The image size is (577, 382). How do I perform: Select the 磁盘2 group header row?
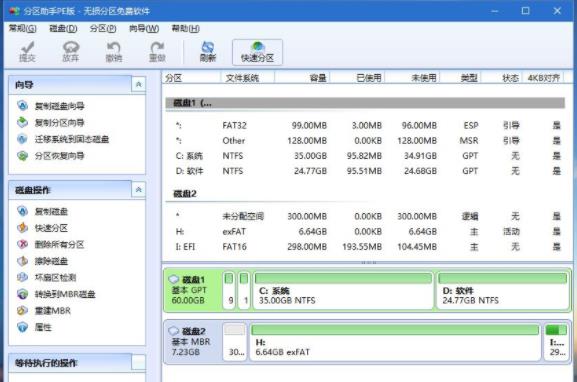pyautogui.click(x=365, y=194)
